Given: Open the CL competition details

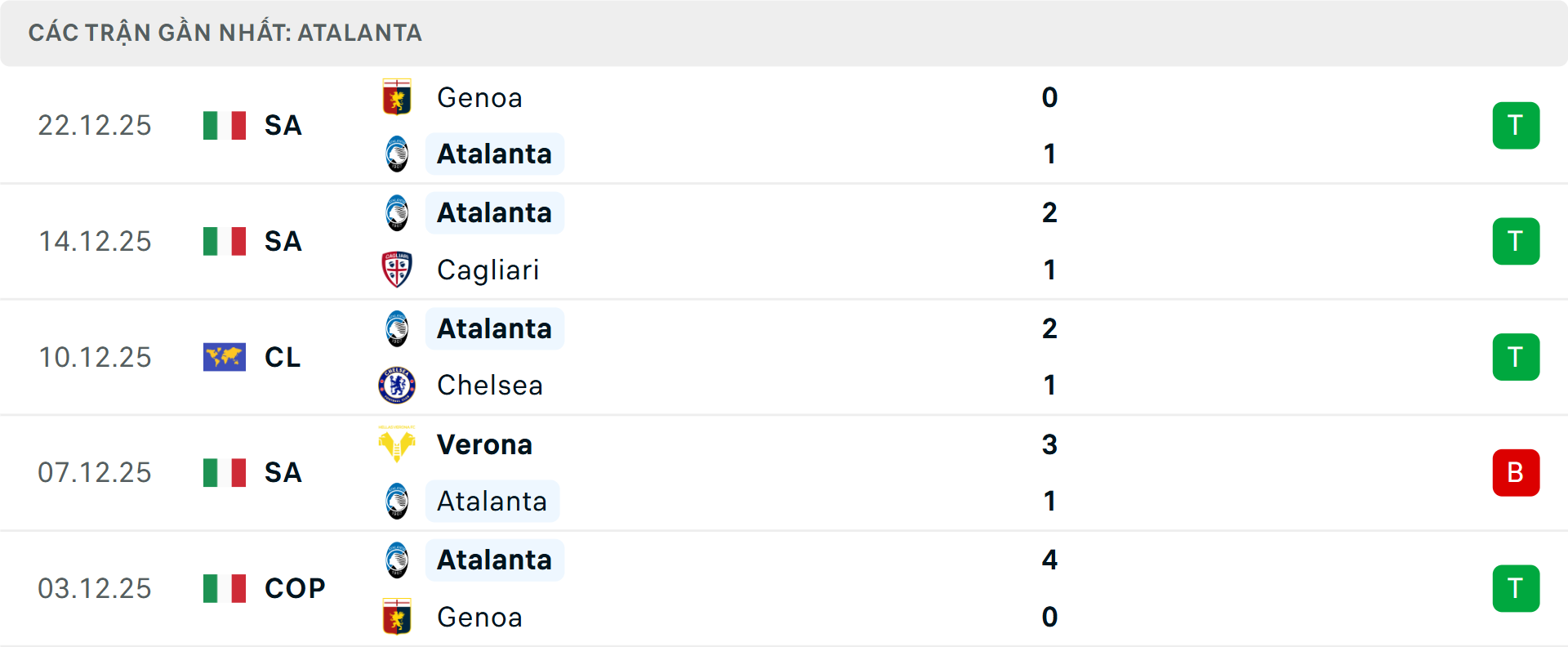Looking at the screenshot, I should [x=282, y=357].
